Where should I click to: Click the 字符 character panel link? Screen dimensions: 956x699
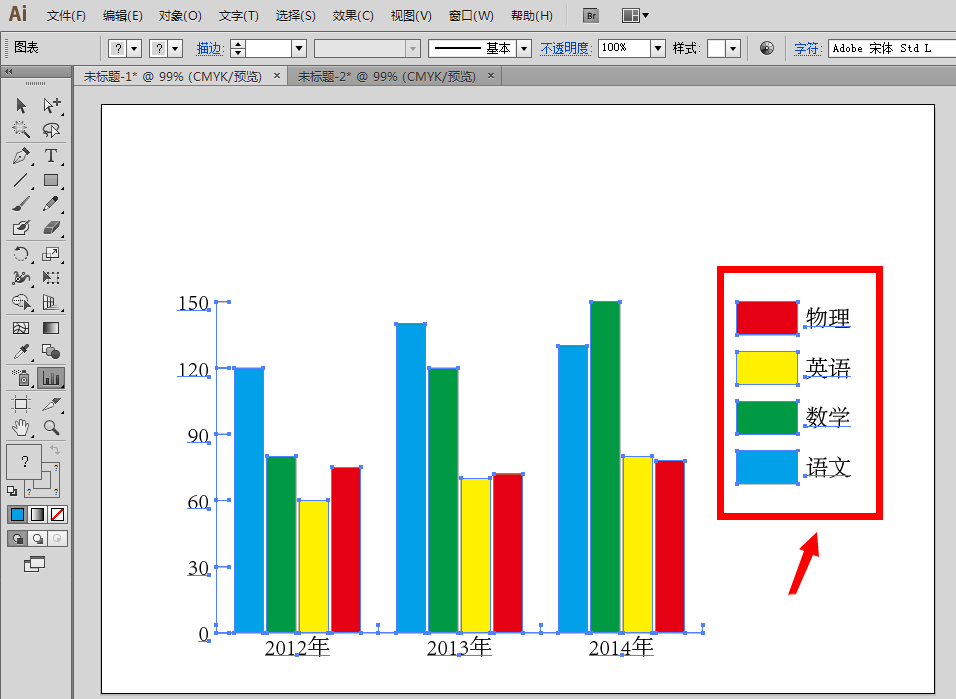pyautogui.click(x=807, y=48)
